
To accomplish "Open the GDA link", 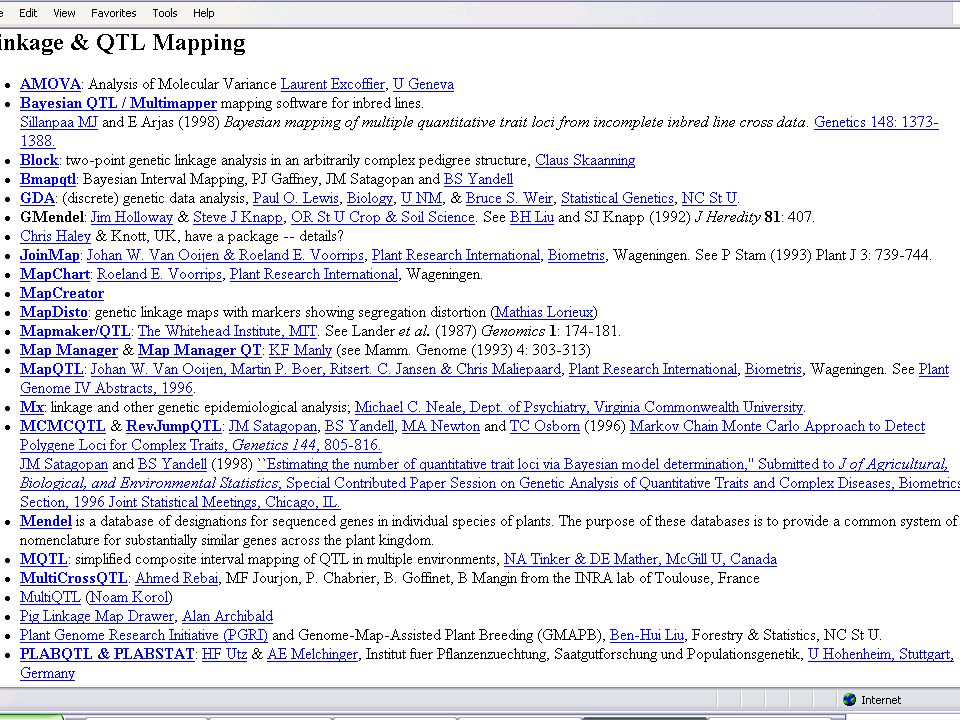I will [x=37, y=198].
